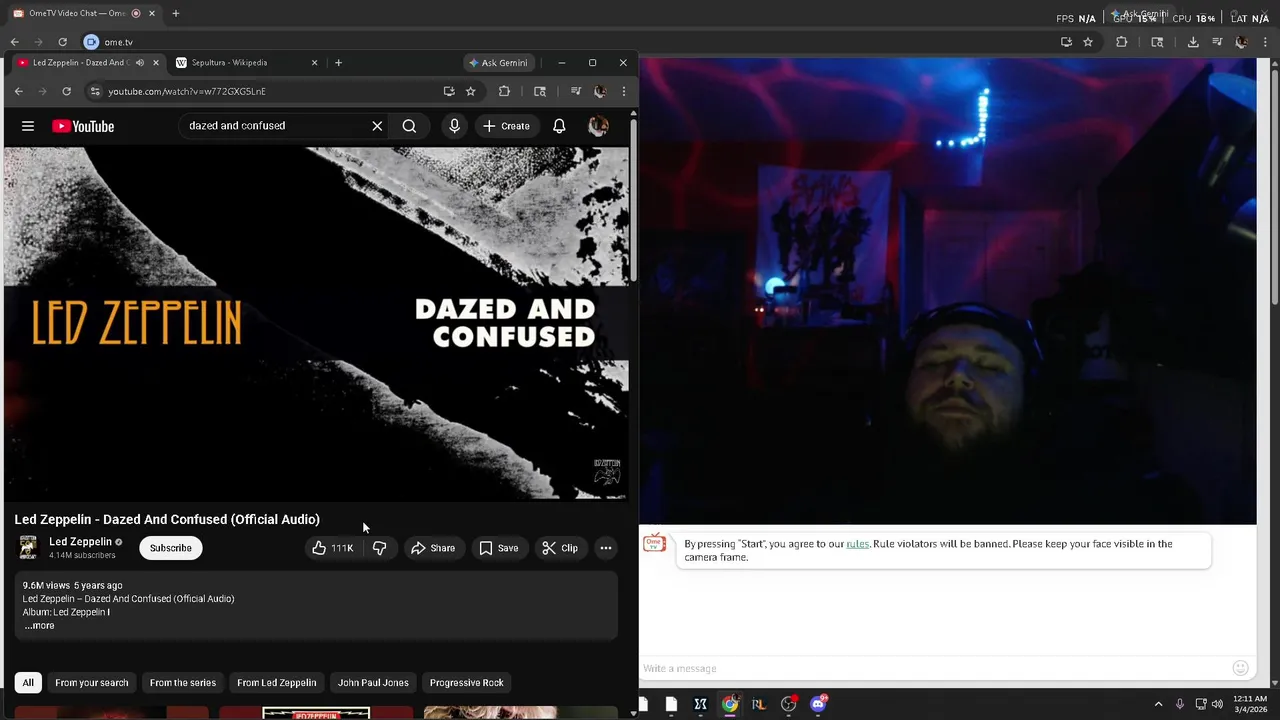This screenshot has width=1280, height=720.
Task: Select the From your search chip
Action: (92, 683)
